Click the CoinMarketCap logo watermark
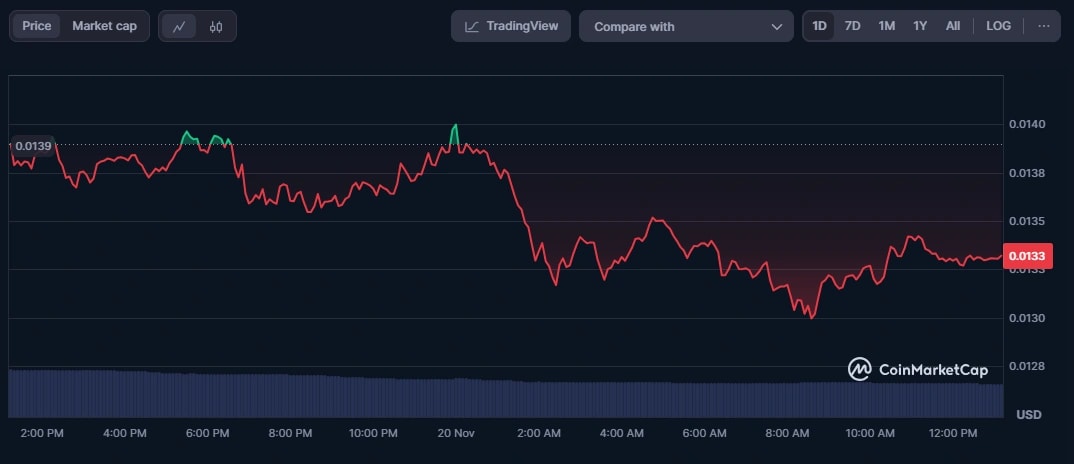Image resolution: width=1074 pixels, height=464 pixels. point(917,369)
